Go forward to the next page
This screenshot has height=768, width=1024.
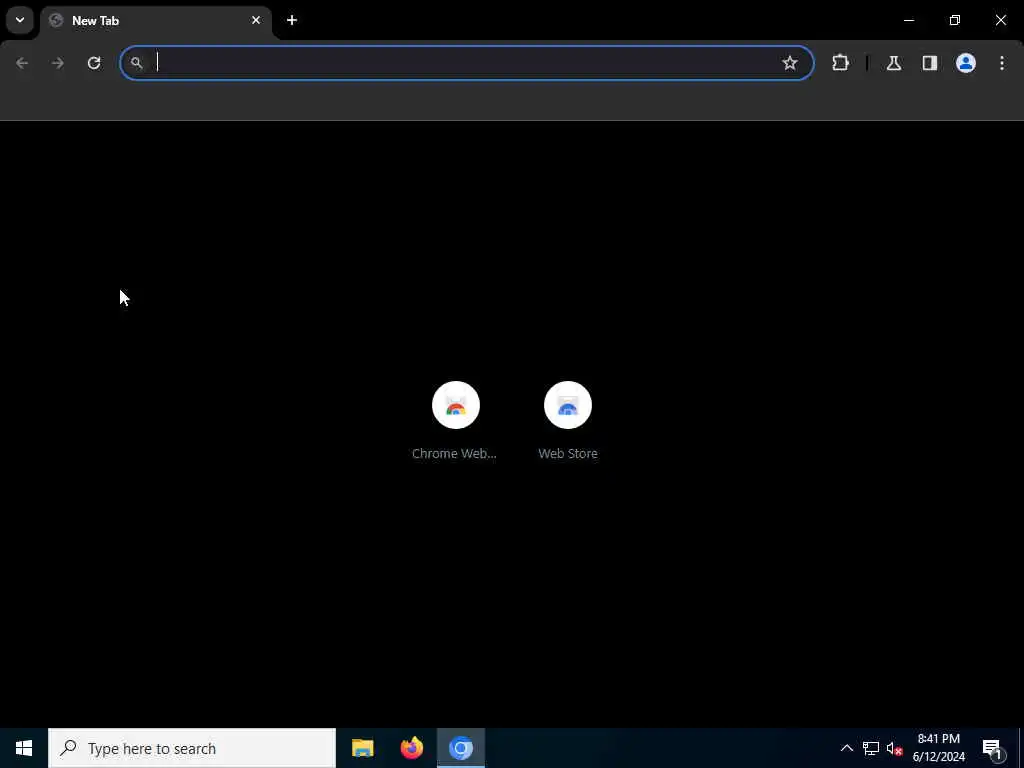[58, 63]
